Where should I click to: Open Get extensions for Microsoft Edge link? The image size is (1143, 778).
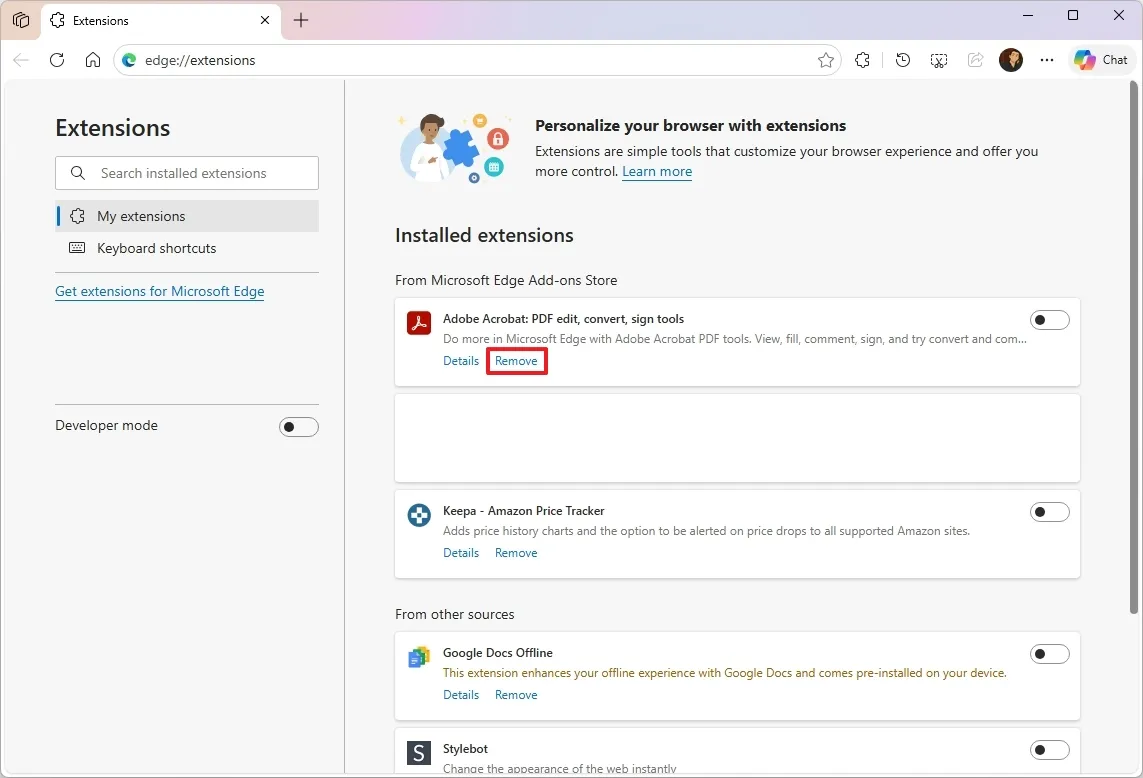pyautogui.click(x=159, y=291)
